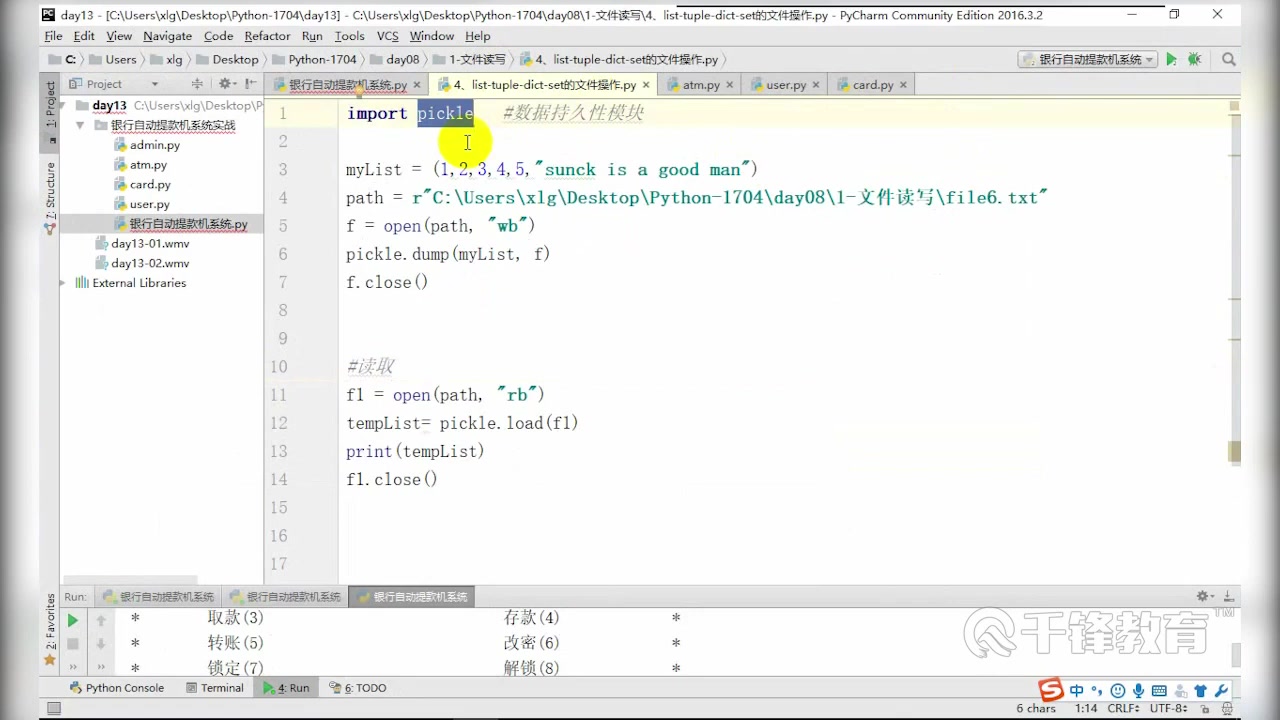The height and width of the screenshot is (720, 1280).
Task: Select admin.py in project tree
Action: 154,145
